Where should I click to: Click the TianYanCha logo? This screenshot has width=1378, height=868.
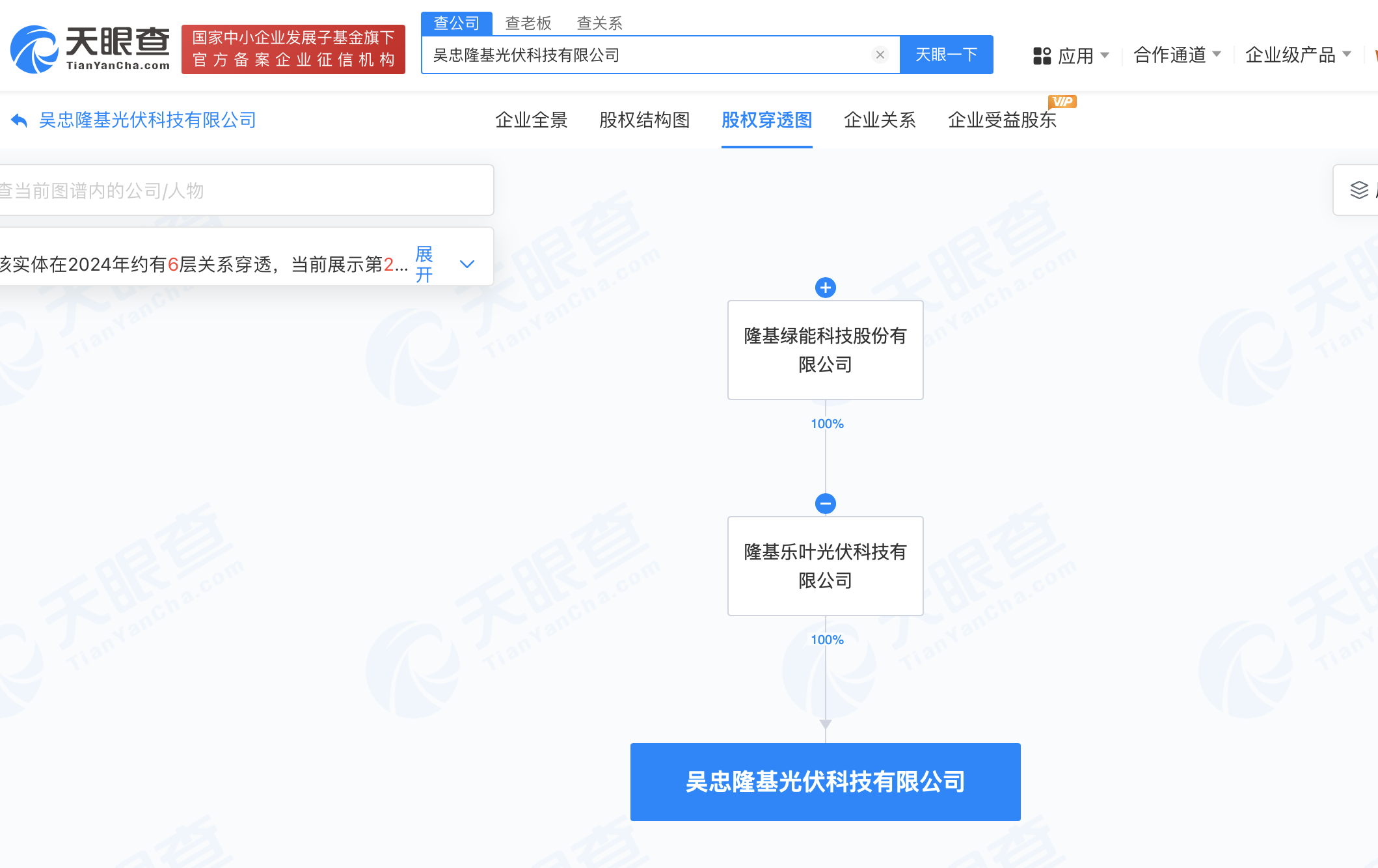coord(90,49)
